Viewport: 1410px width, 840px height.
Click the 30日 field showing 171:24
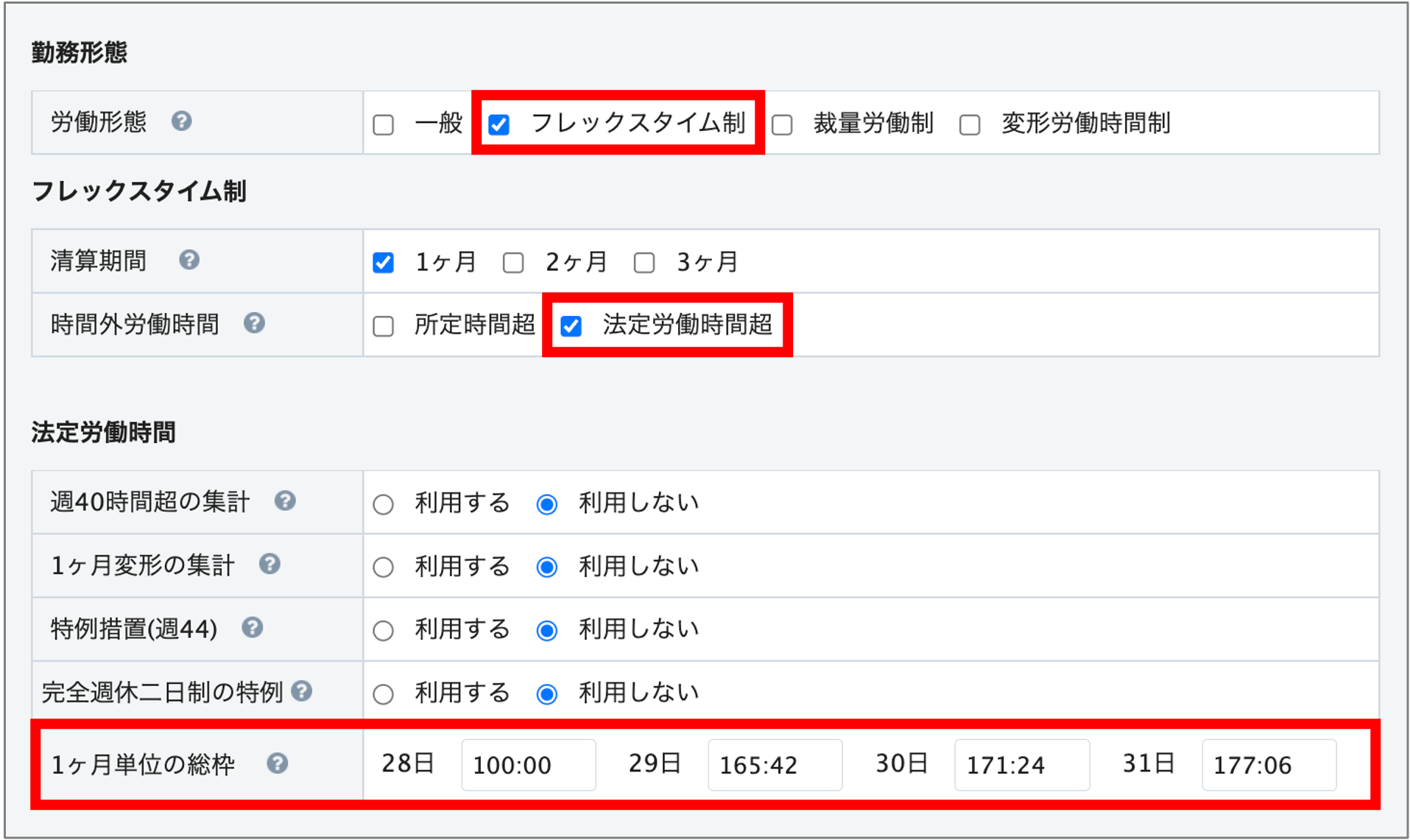tap(1022, 765)
